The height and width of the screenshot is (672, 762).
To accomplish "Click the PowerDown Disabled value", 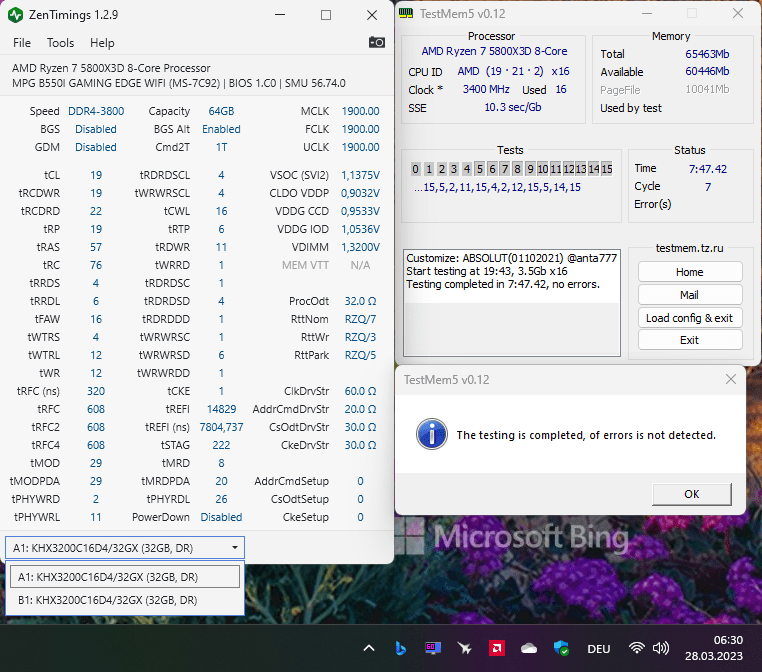I will click(221, 517).
